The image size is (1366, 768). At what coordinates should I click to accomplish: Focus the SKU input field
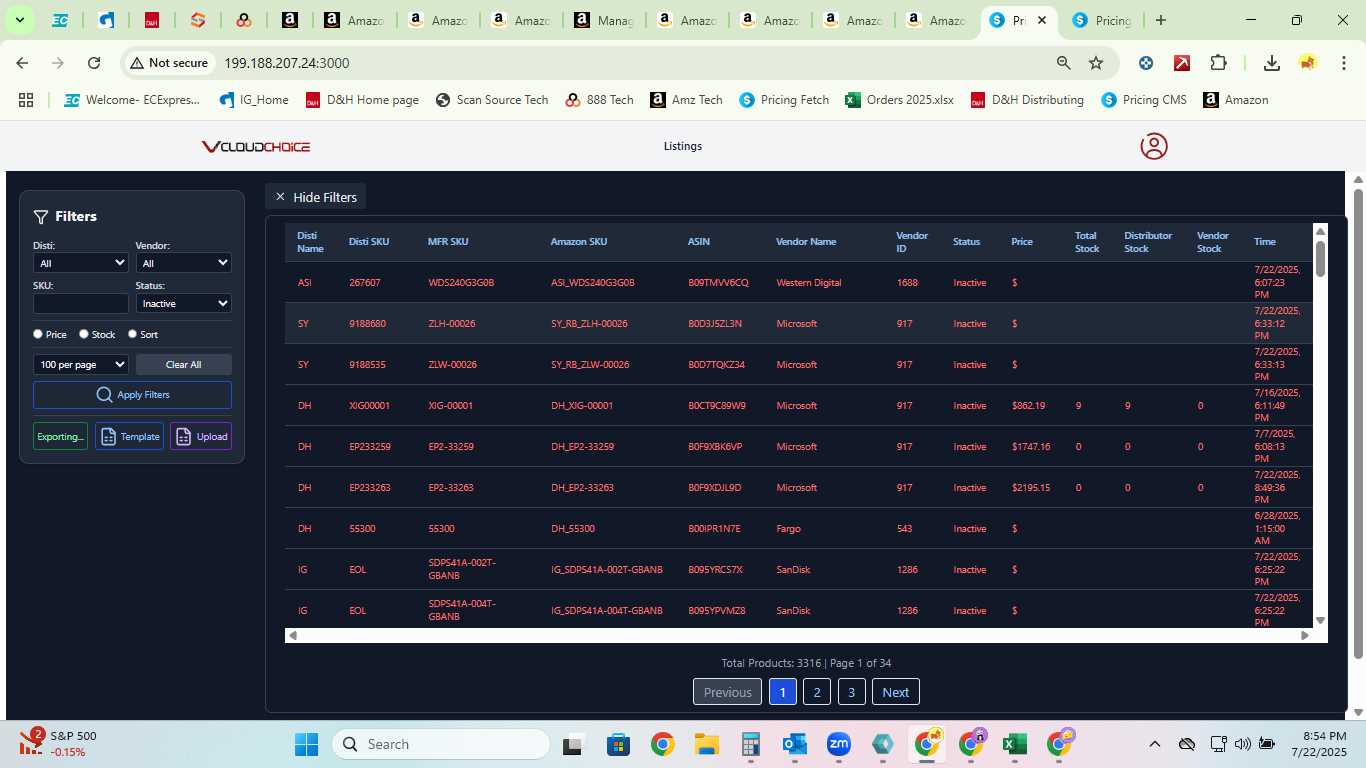(81, 303)
